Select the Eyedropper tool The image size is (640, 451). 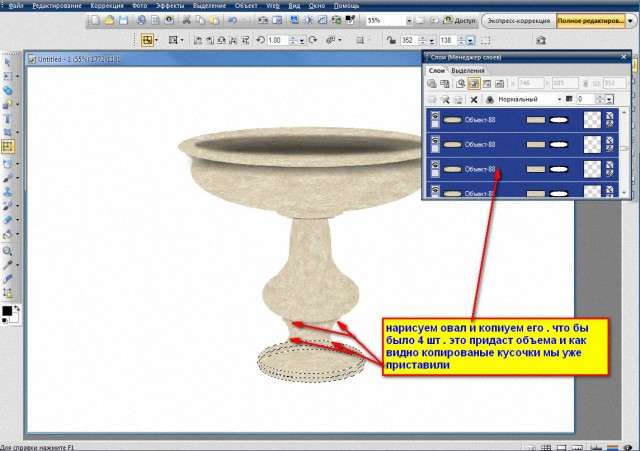tap(8, 264)
